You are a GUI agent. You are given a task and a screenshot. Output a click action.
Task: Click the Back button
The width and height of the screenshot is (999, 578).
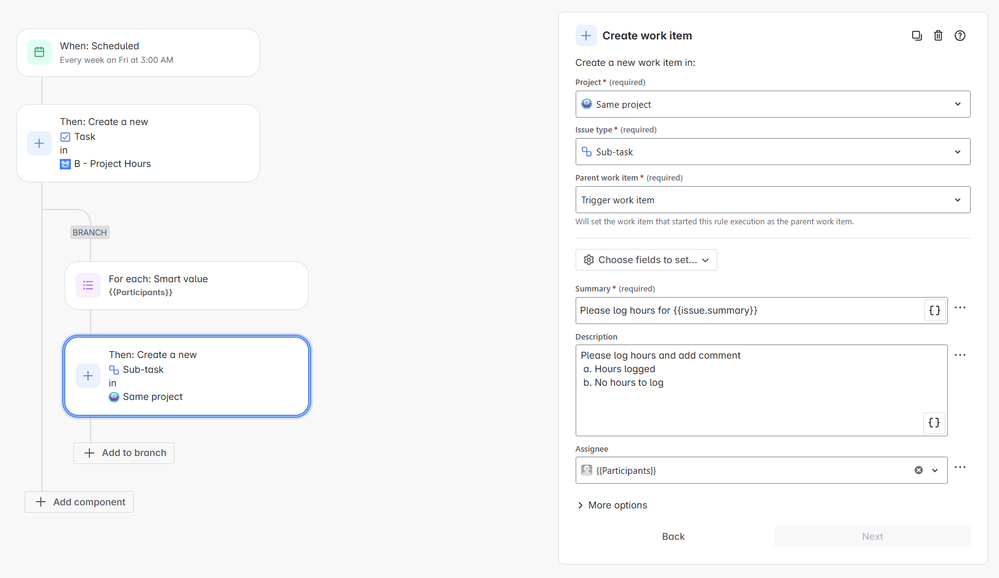(x=673, y=536)
